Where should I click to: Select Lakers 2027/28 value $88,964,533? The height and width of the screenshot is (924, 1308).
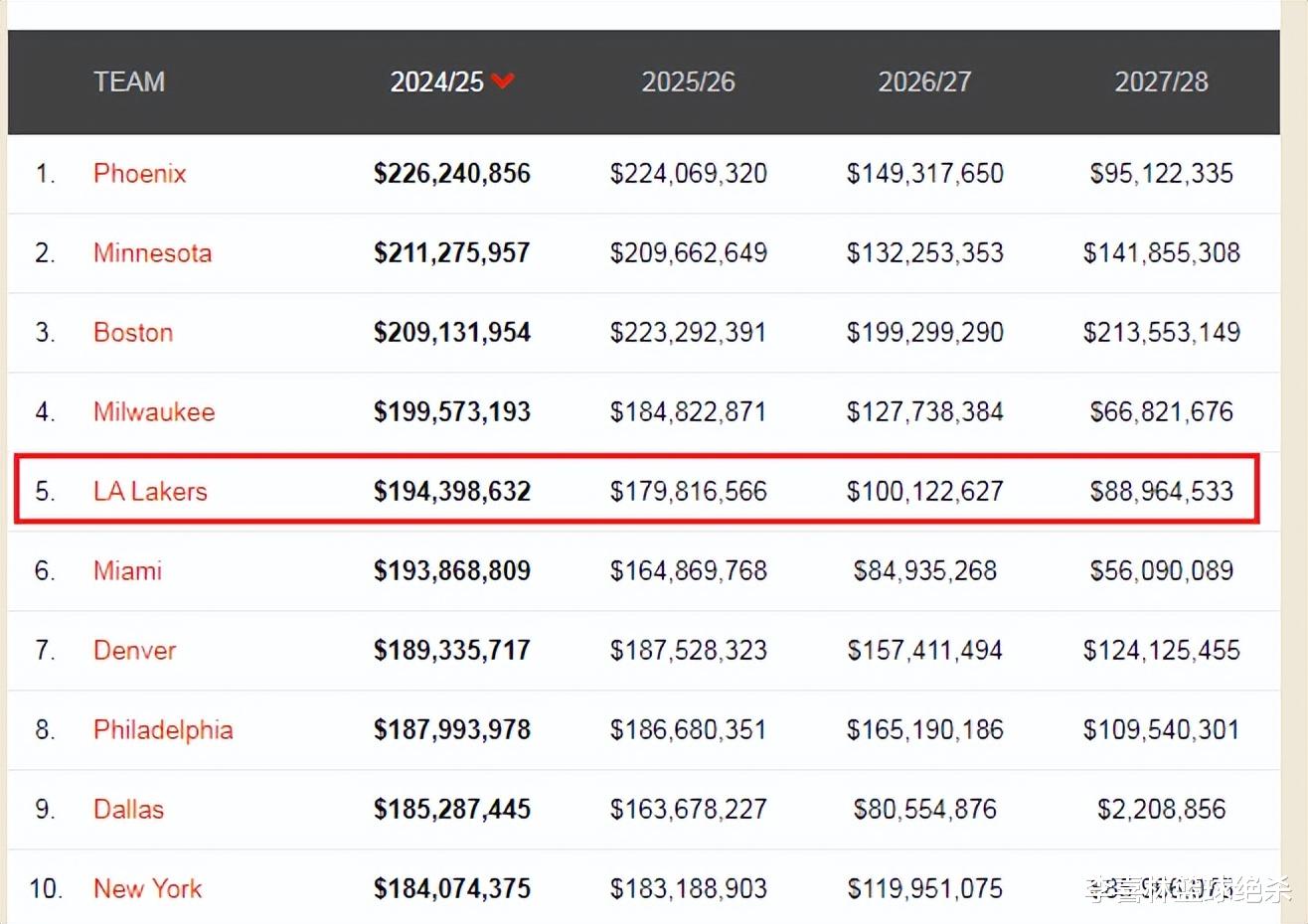[1162, 491]
